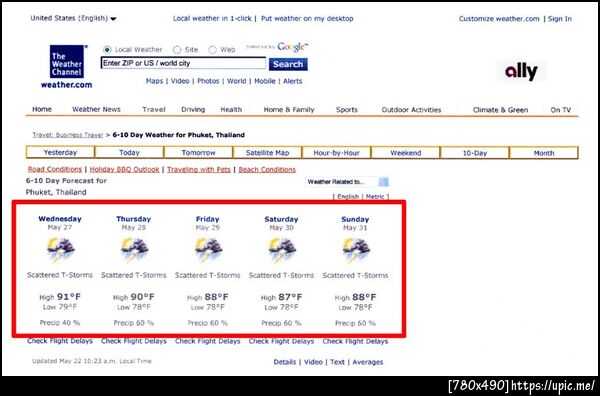Click the Sign In link
Viewport: 600px width, 396px height.
click(x=560, y=19)
